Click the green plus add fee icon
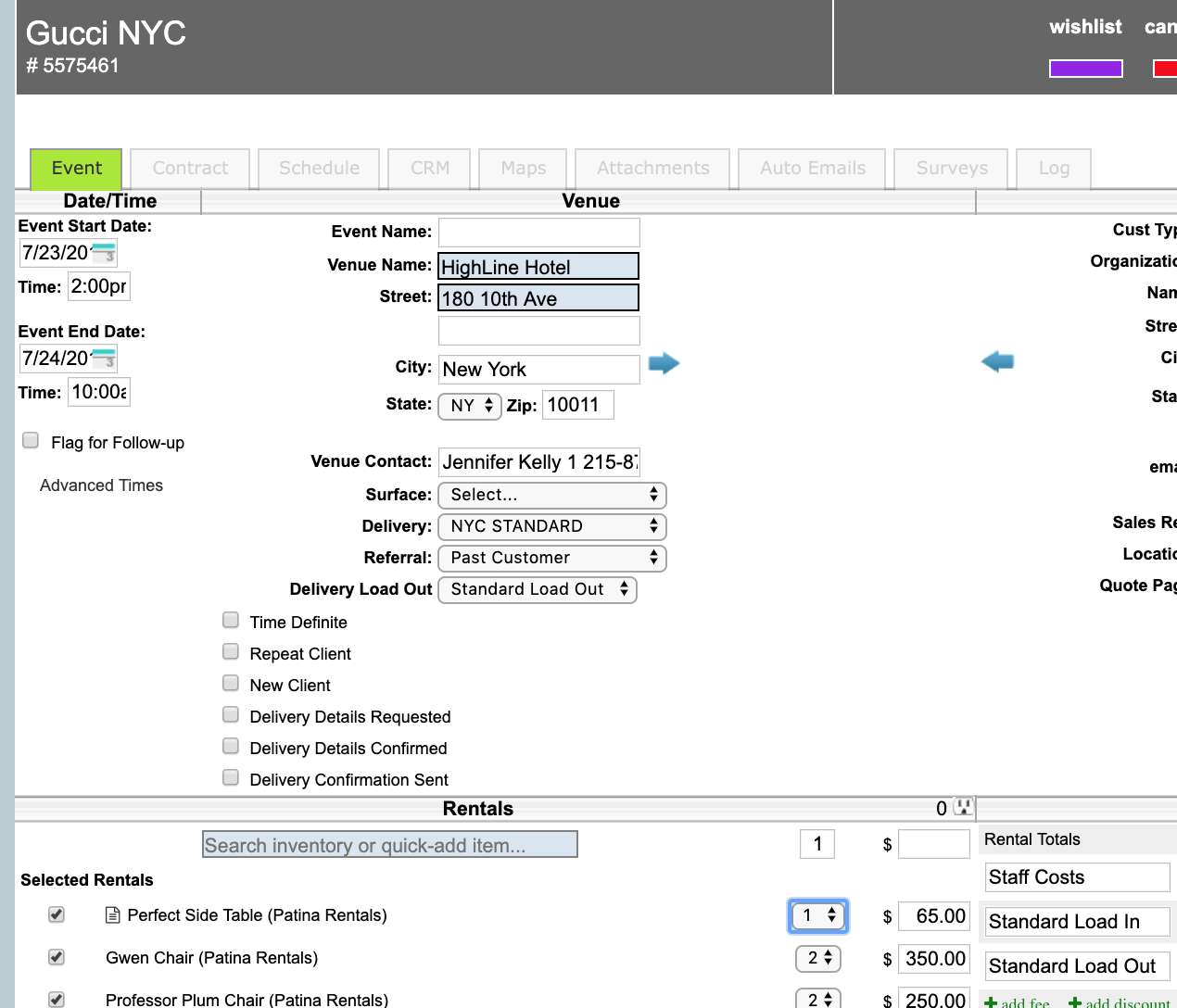This screenshot has height=1008, width=1177. (x=991, y=1002)
